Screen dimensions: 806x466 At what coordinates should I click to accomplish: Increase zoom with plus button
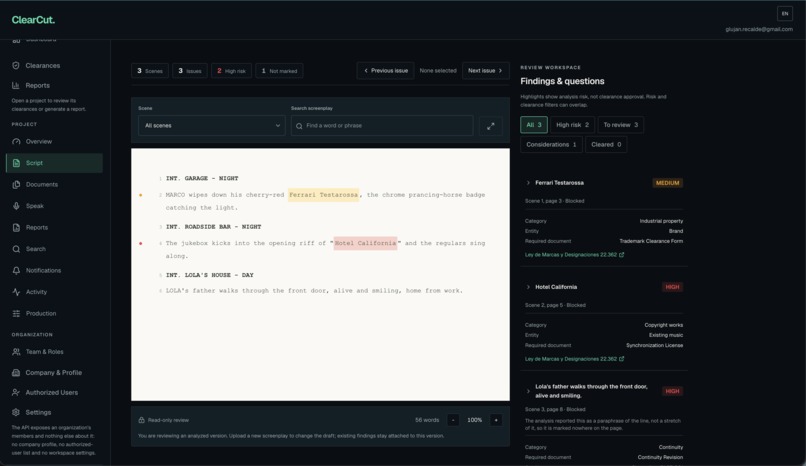[x=496, y=420]
